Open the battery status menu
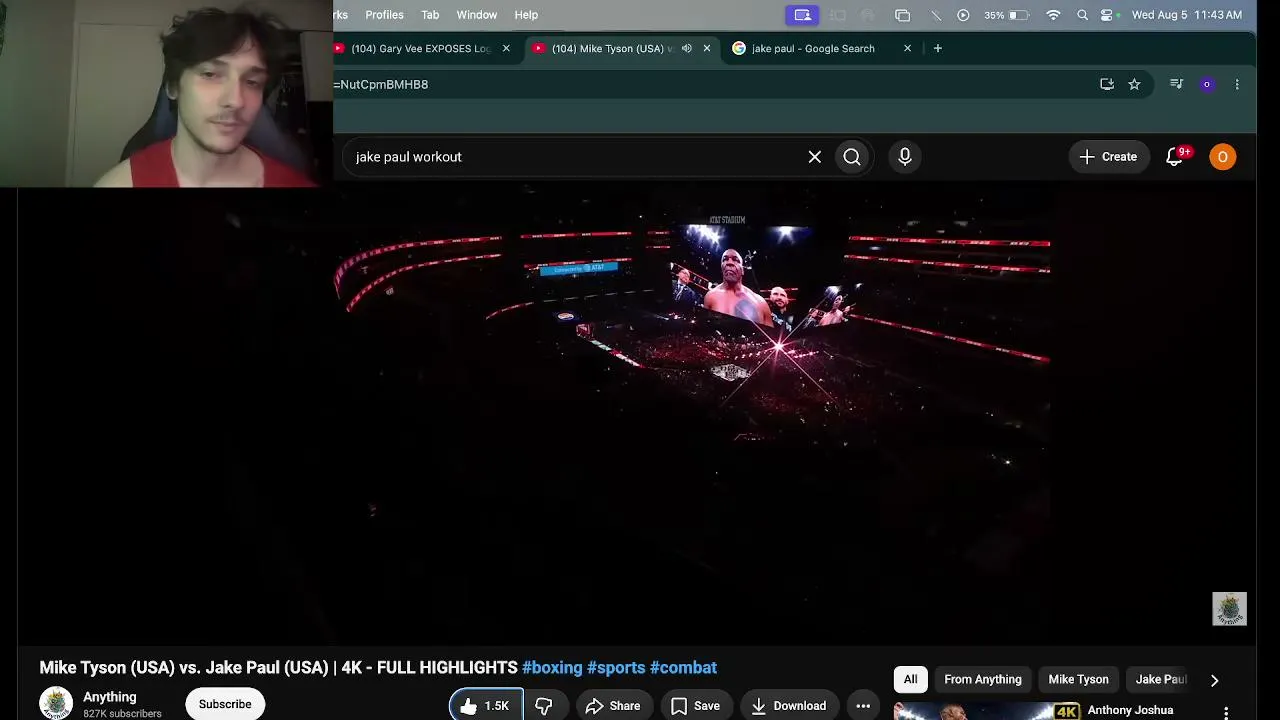1280x720 pixels. pos(1007,15)
